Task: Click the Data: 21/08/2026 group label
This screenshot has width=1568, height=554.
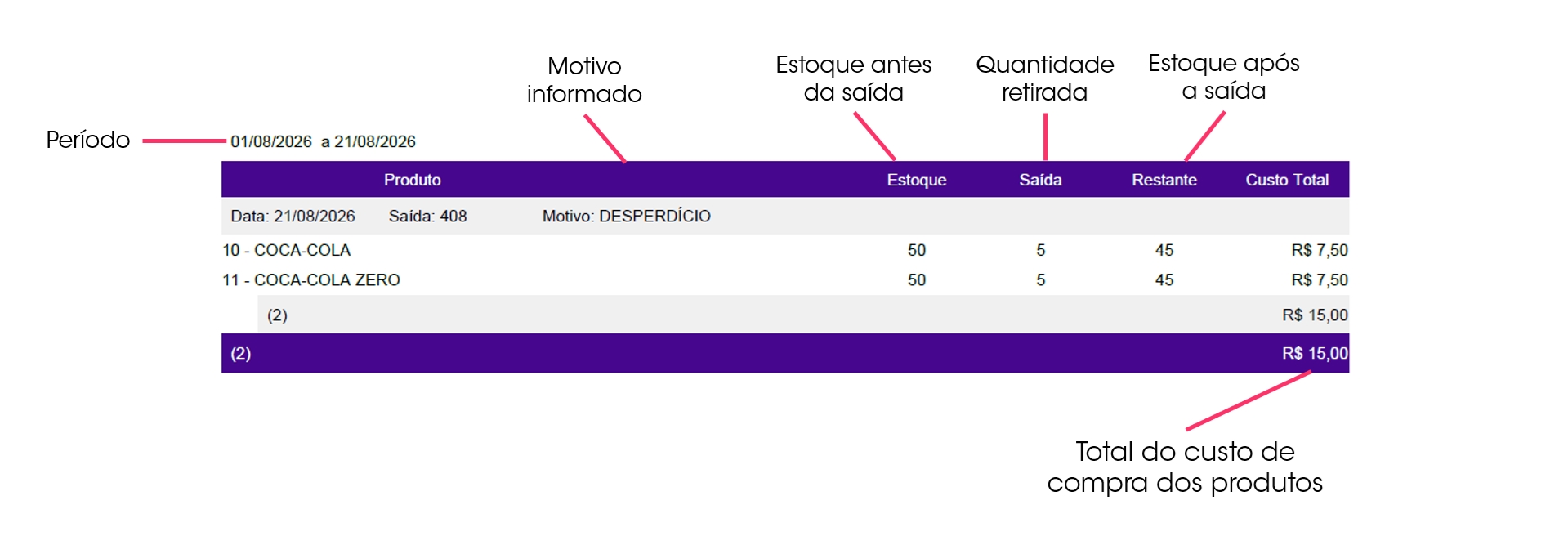Action: 293,216
